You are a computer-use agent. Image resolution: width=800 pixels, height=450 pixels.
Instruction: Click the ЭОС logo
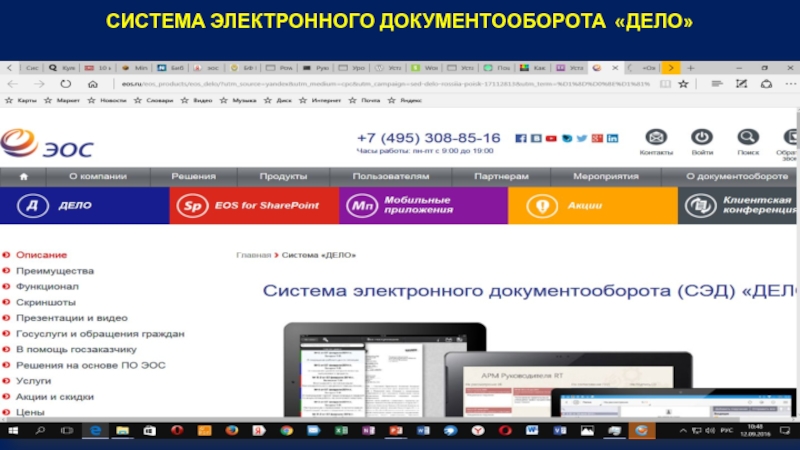[47, 143]
